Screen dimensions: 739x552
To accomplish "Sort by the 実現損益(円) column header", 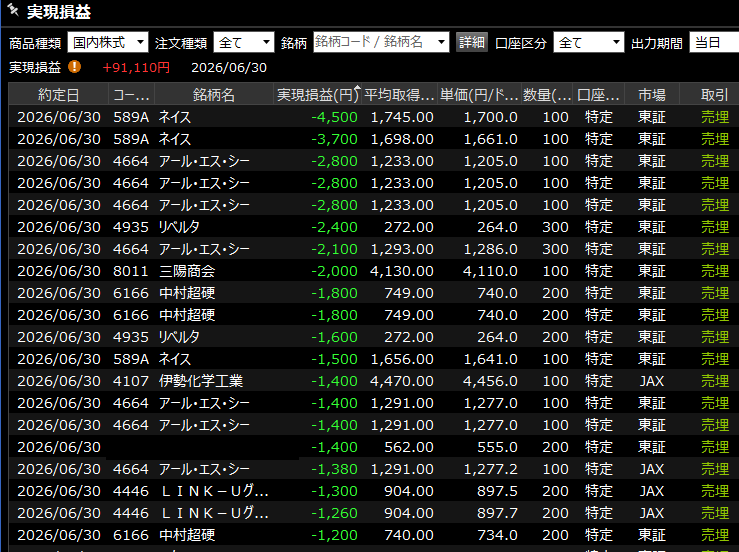I will tap(318, 95).
